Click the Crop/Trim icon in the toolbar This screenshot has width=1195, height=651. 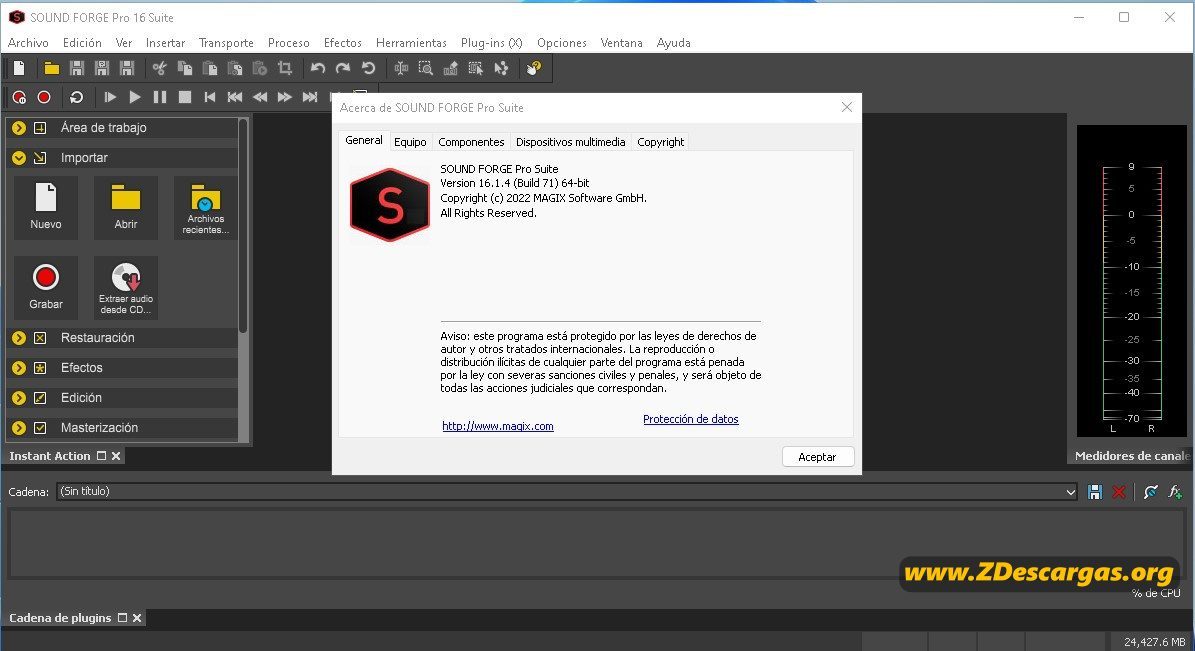285,69
